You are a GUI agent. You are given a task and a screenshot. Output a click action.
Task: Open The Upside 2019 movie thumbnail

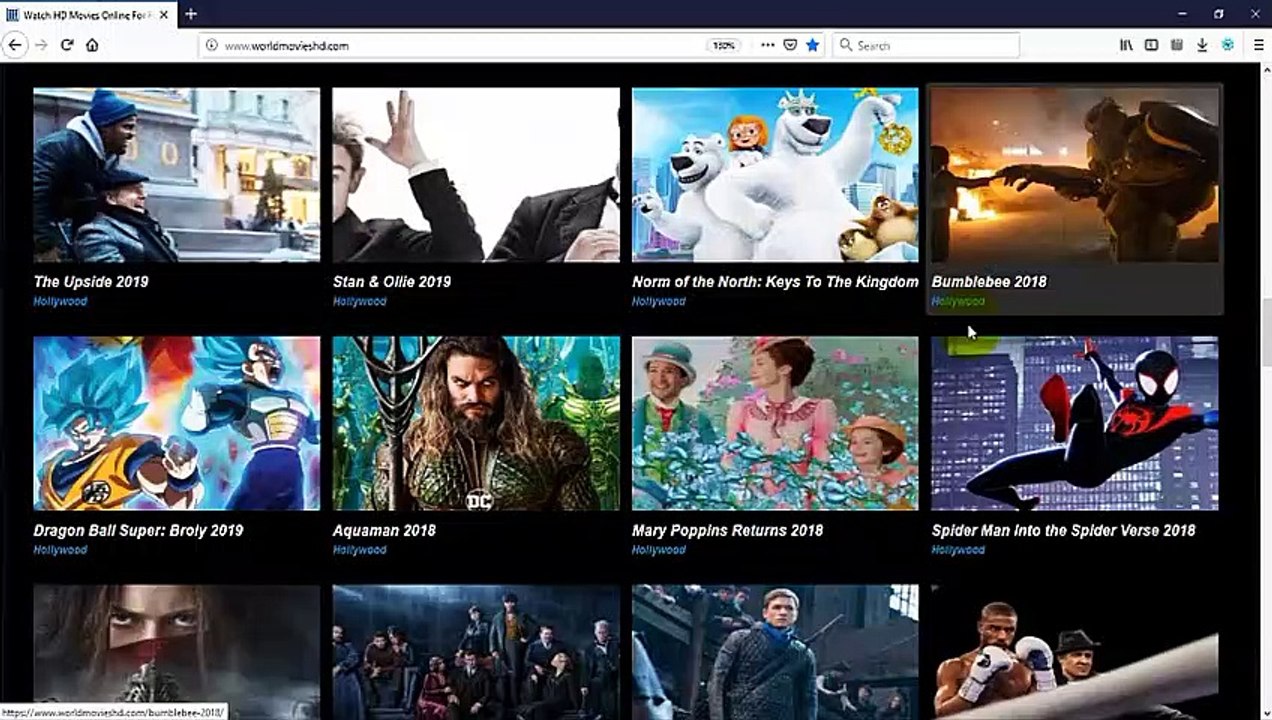pos(177,175)
